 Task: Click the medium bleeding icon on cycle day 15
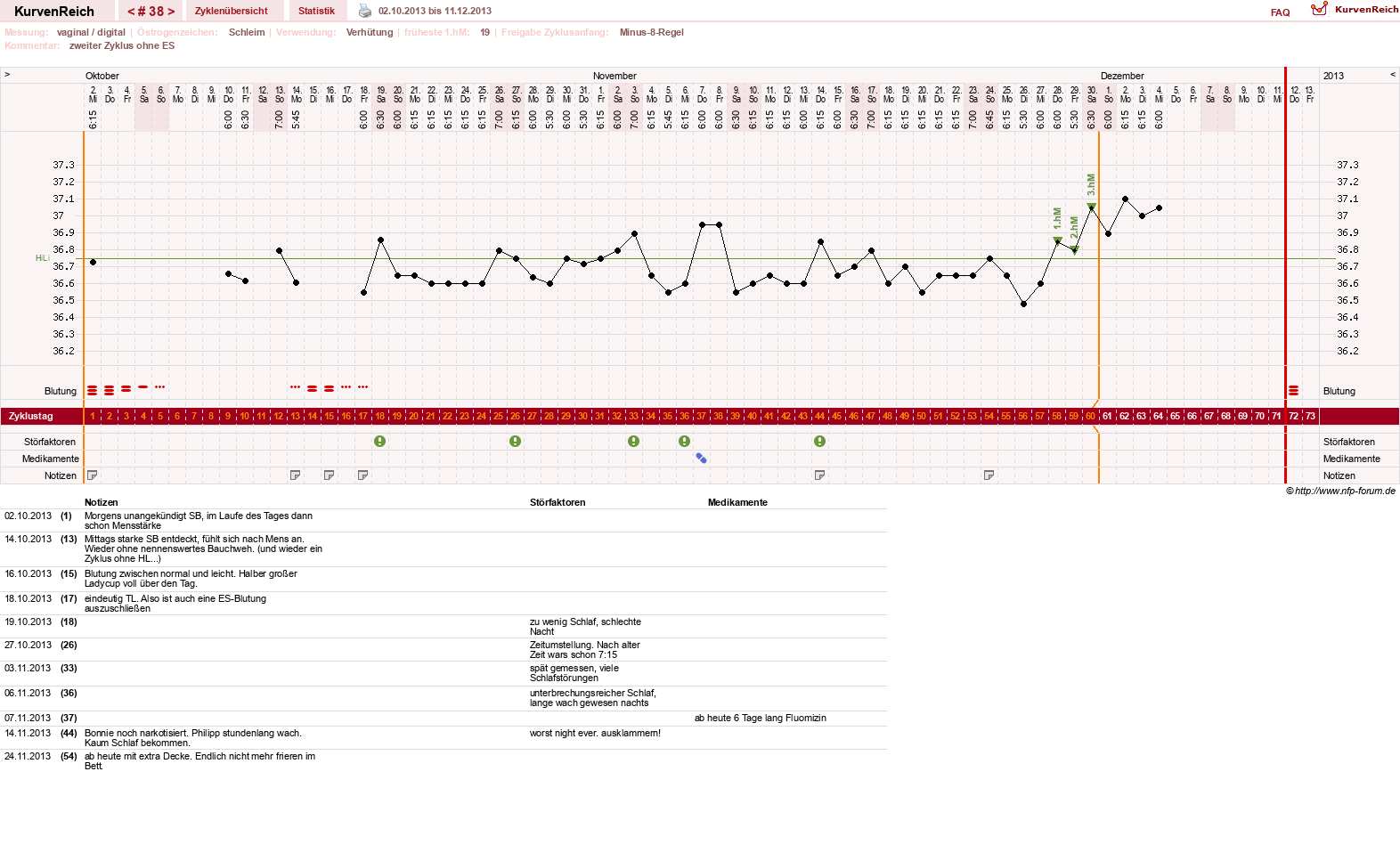click(x=330, y=388)
